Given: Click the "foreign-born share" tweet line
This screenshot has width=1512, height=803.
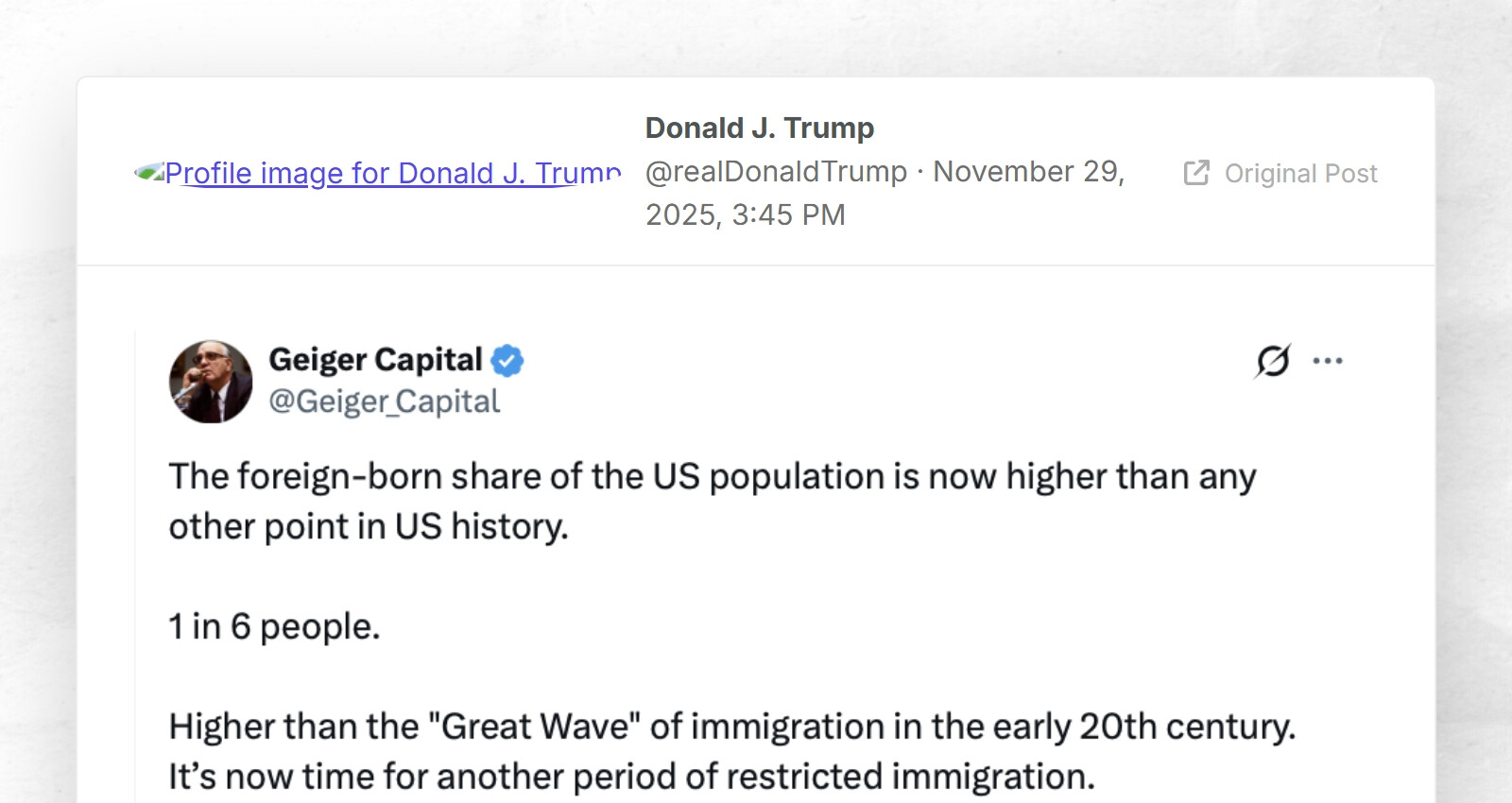Looking at the screenshot, I should tap(712, 477).
